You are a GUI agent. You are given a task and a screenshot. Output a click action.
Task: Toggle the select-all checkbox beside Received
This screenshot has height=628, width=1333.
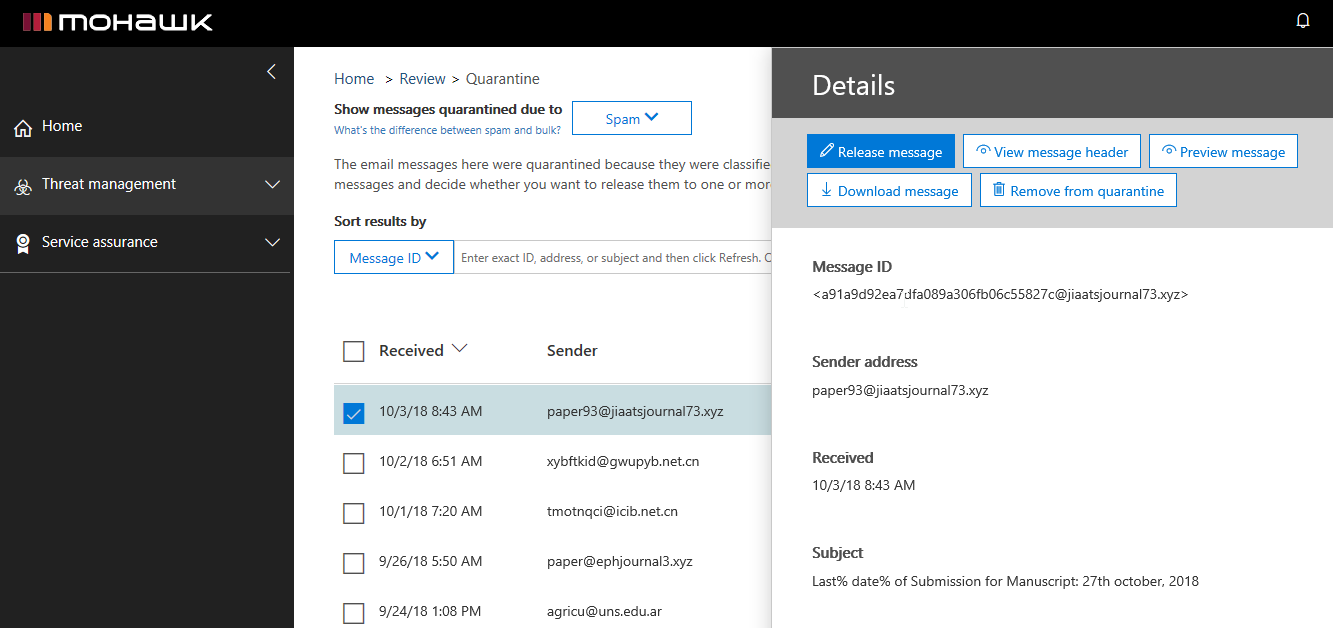click(x=353, y=351)
